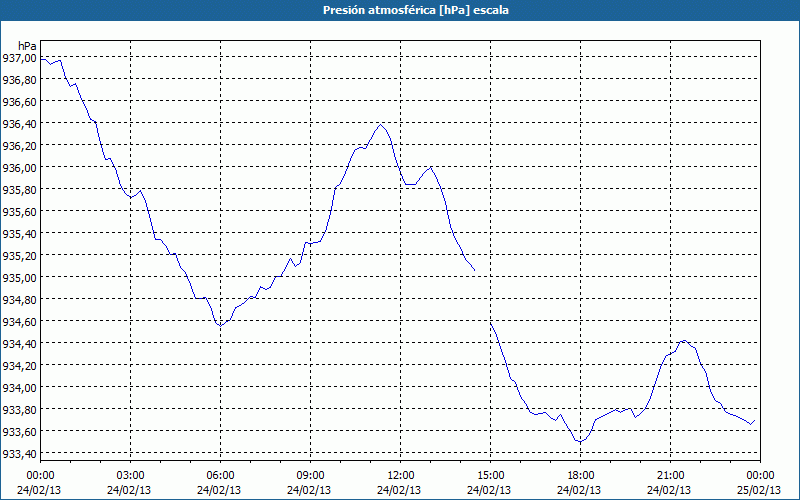Click the 'hPa' unit label on the axis
This screenshot has width=800, height=500.
tap(28, 46)
